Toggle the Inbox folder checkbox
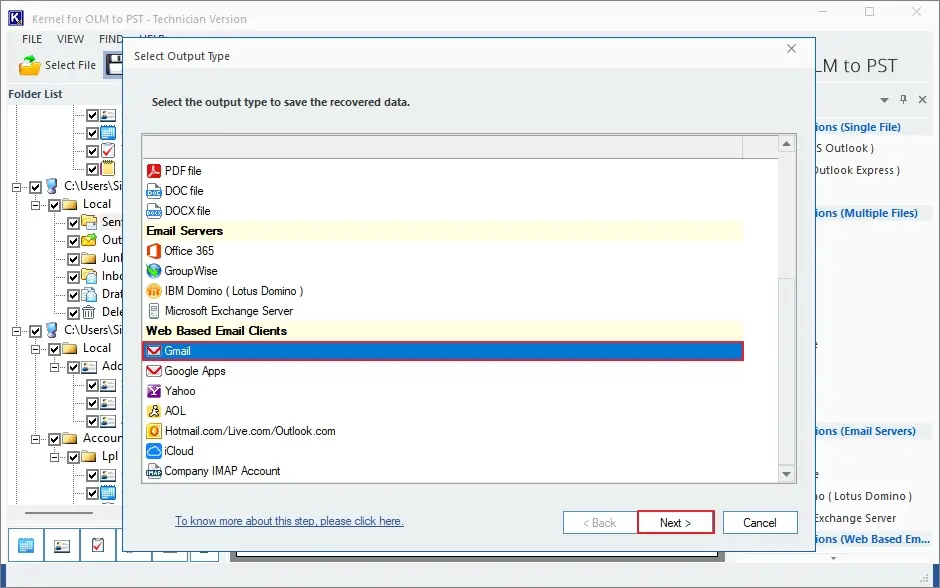Screen dimensions: 940x588 [x=74, y=277]
